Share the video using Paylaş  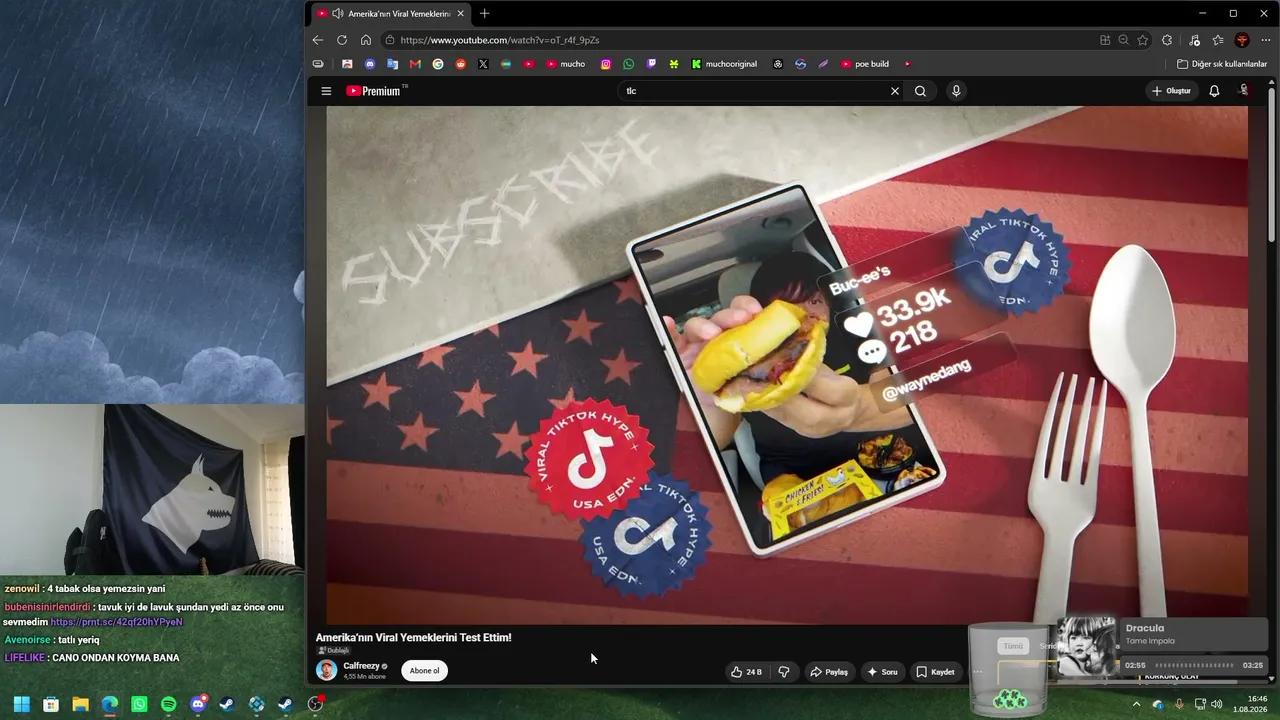829,672
